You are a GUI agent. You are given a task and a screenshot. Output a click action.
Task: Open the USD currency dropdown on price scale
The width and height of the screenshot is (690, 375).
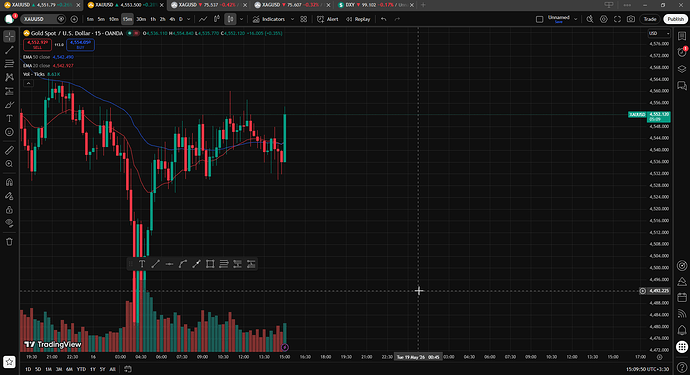tap(658, 33)
